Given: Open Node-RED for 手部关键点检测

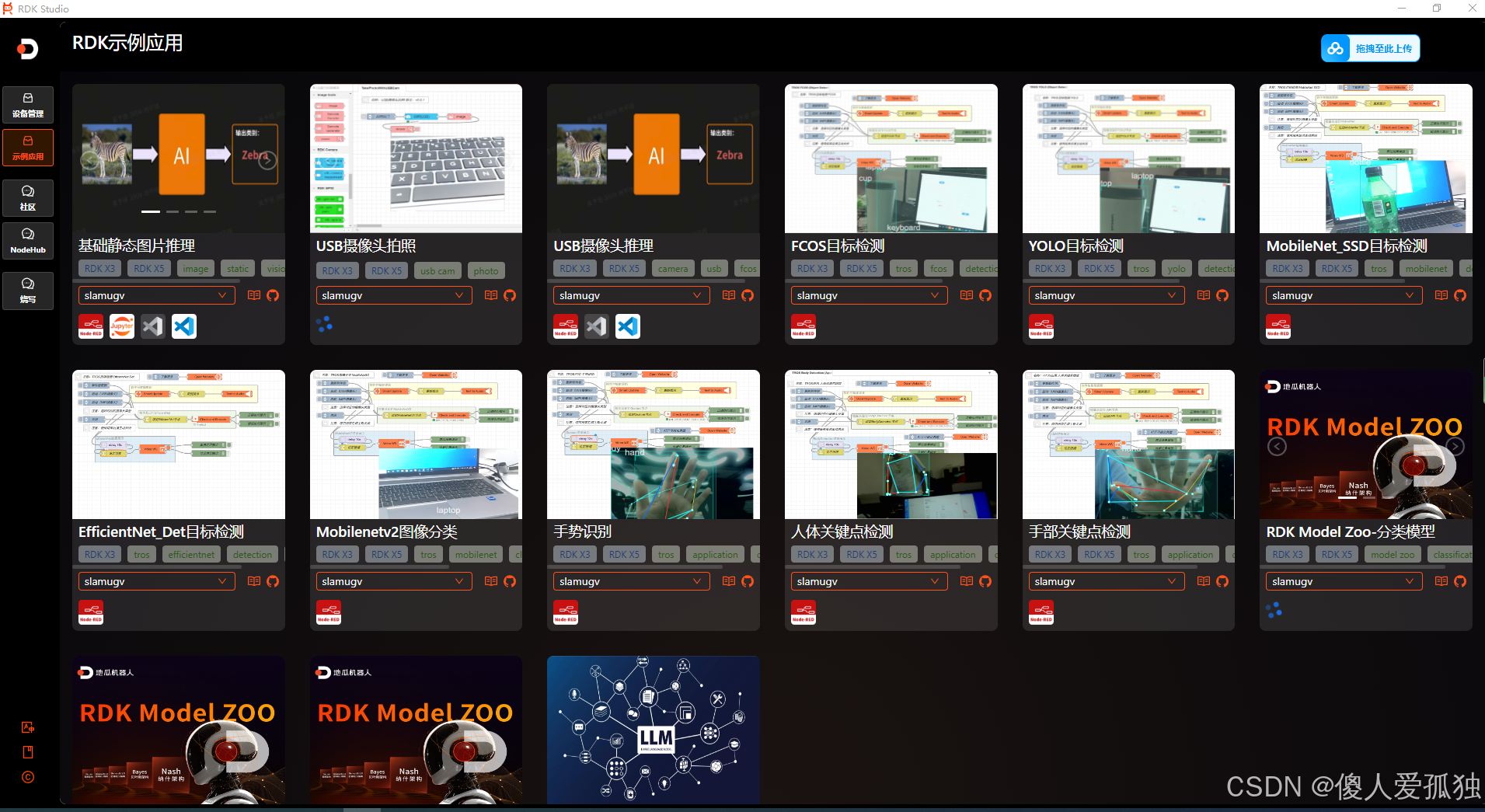Looking at the screenshot, I should pyautogui.click(x=1041, y=612).
